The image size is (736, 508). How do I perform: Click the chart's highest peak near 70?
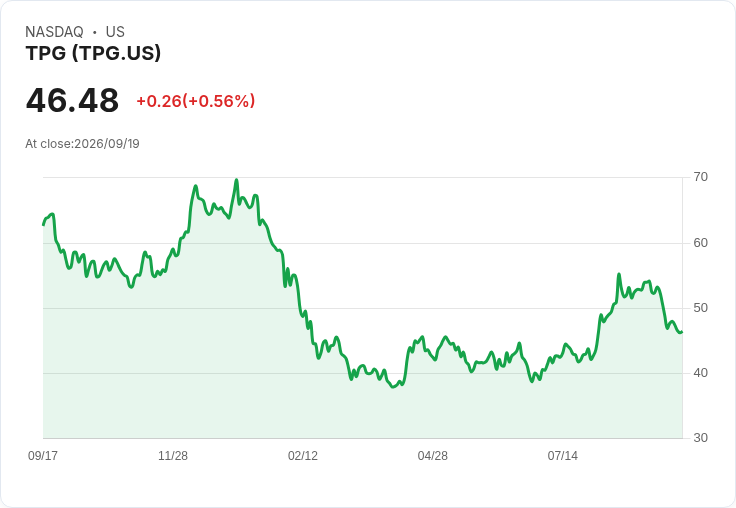point(237,180)
